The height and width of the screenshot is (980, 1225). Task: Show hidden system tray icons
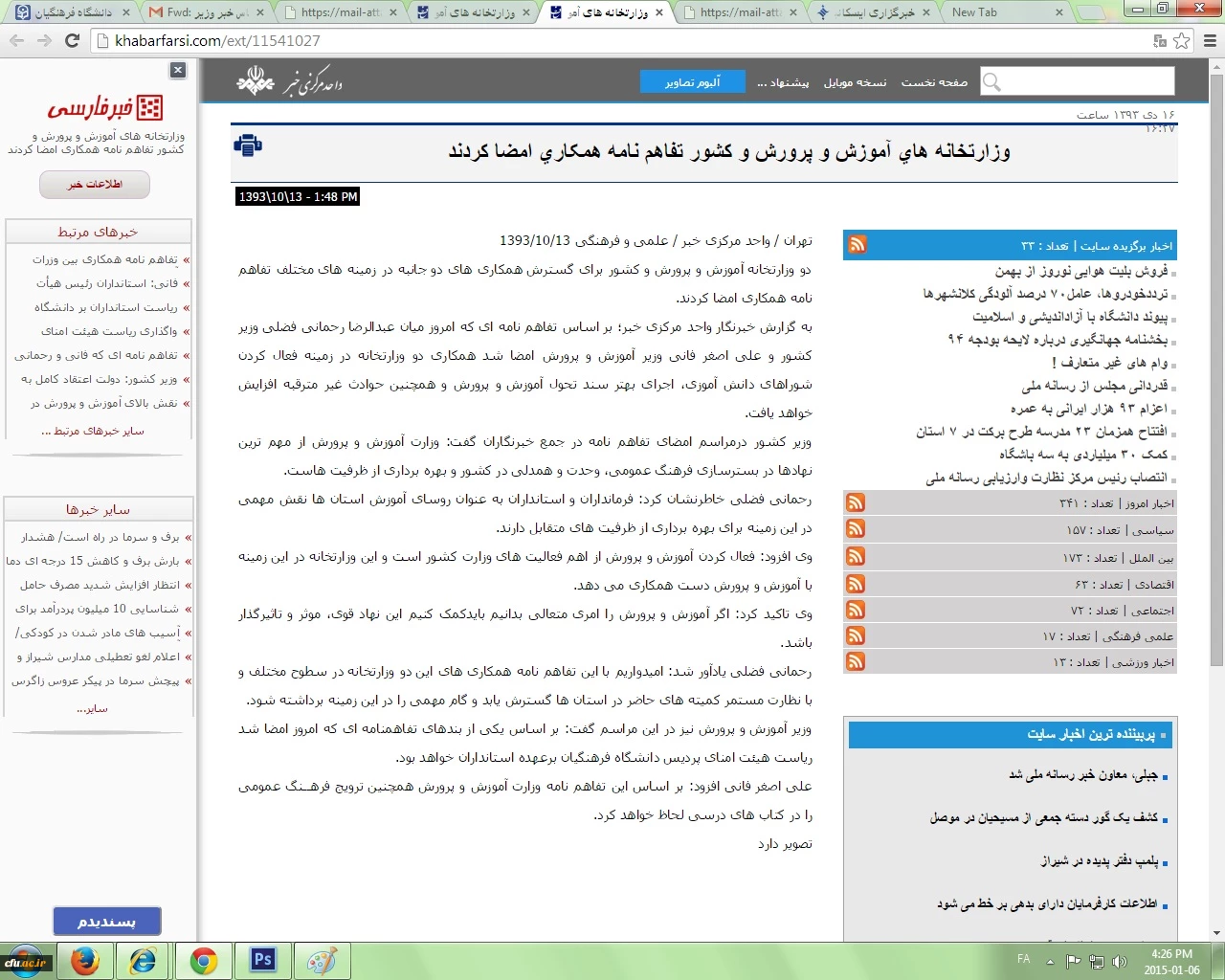1050,961
